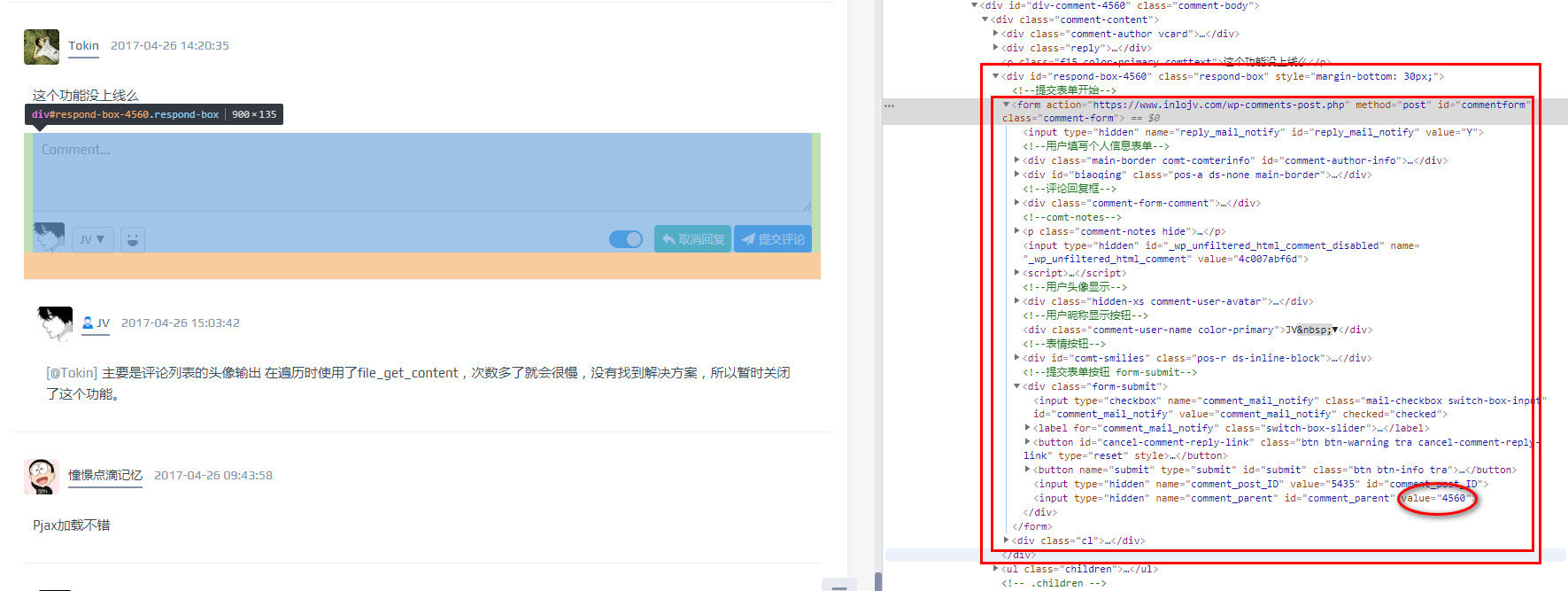This screenshot has height=591, width=1568.
Task: Select the comment_post_ID hidden input line
Action: tap(1262, 484)
